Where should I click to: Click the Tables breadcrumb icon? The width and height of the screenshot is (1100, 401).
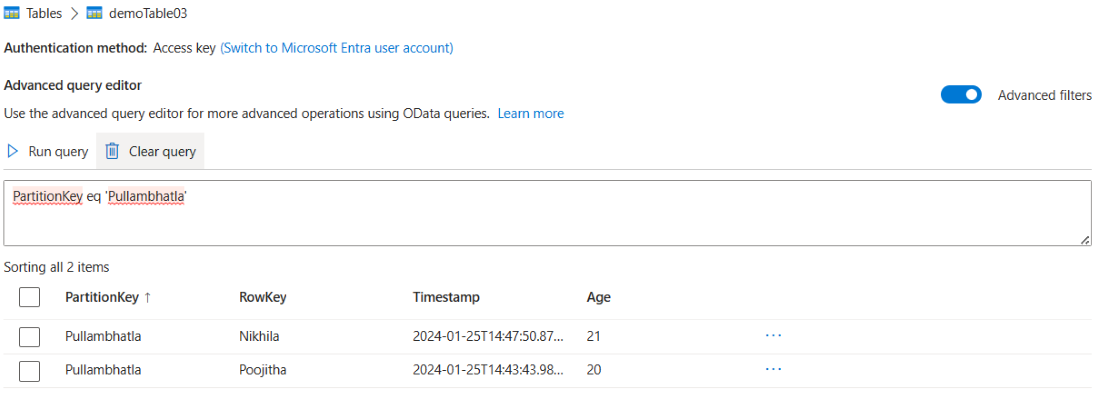pos(12,13)
